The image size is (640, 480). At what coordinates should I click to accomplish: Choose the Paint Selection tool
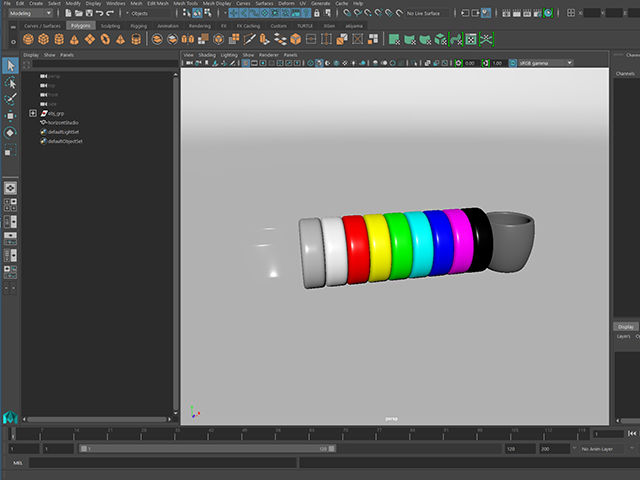point(10,99)
